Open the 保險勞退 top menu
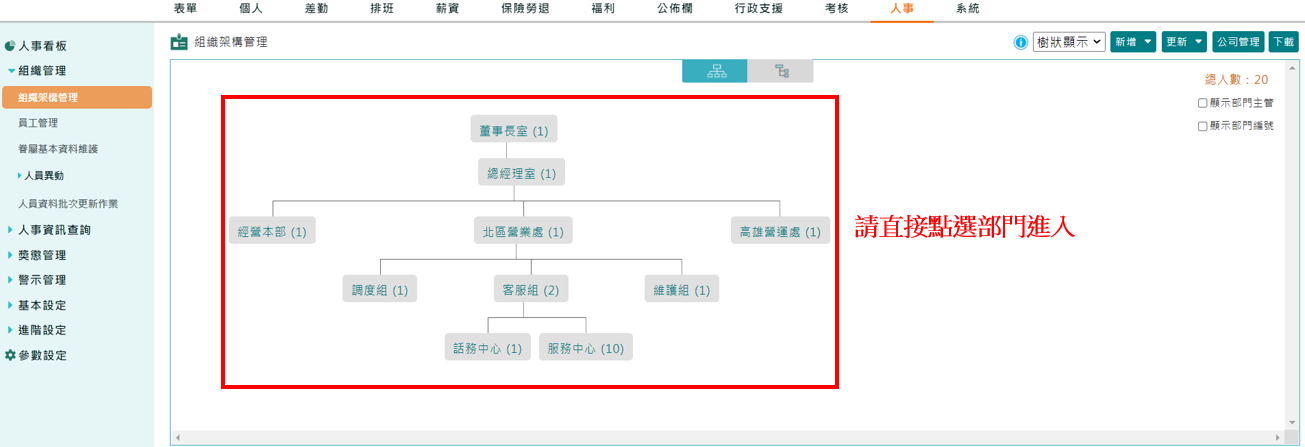Screen dimensions: 1305x447 click(524, 8)
